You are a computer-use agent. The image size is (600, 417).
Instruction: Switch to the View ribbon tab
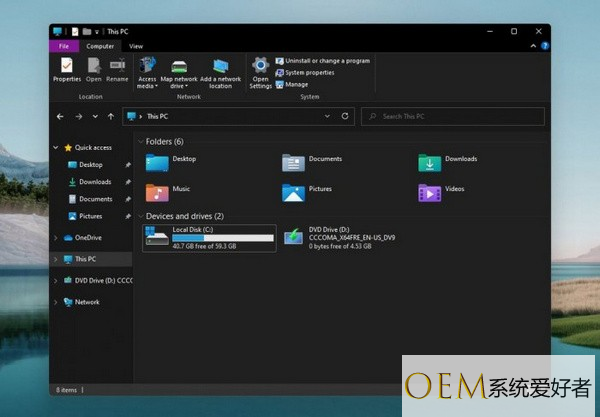point(136,46)
